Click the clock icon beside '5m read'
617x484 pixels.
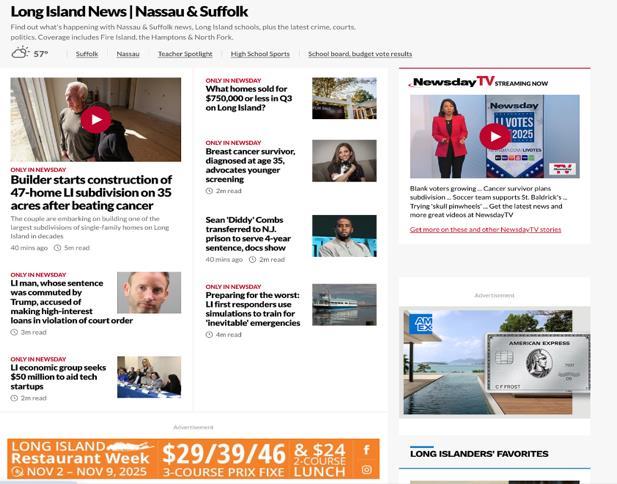point(57,248)
